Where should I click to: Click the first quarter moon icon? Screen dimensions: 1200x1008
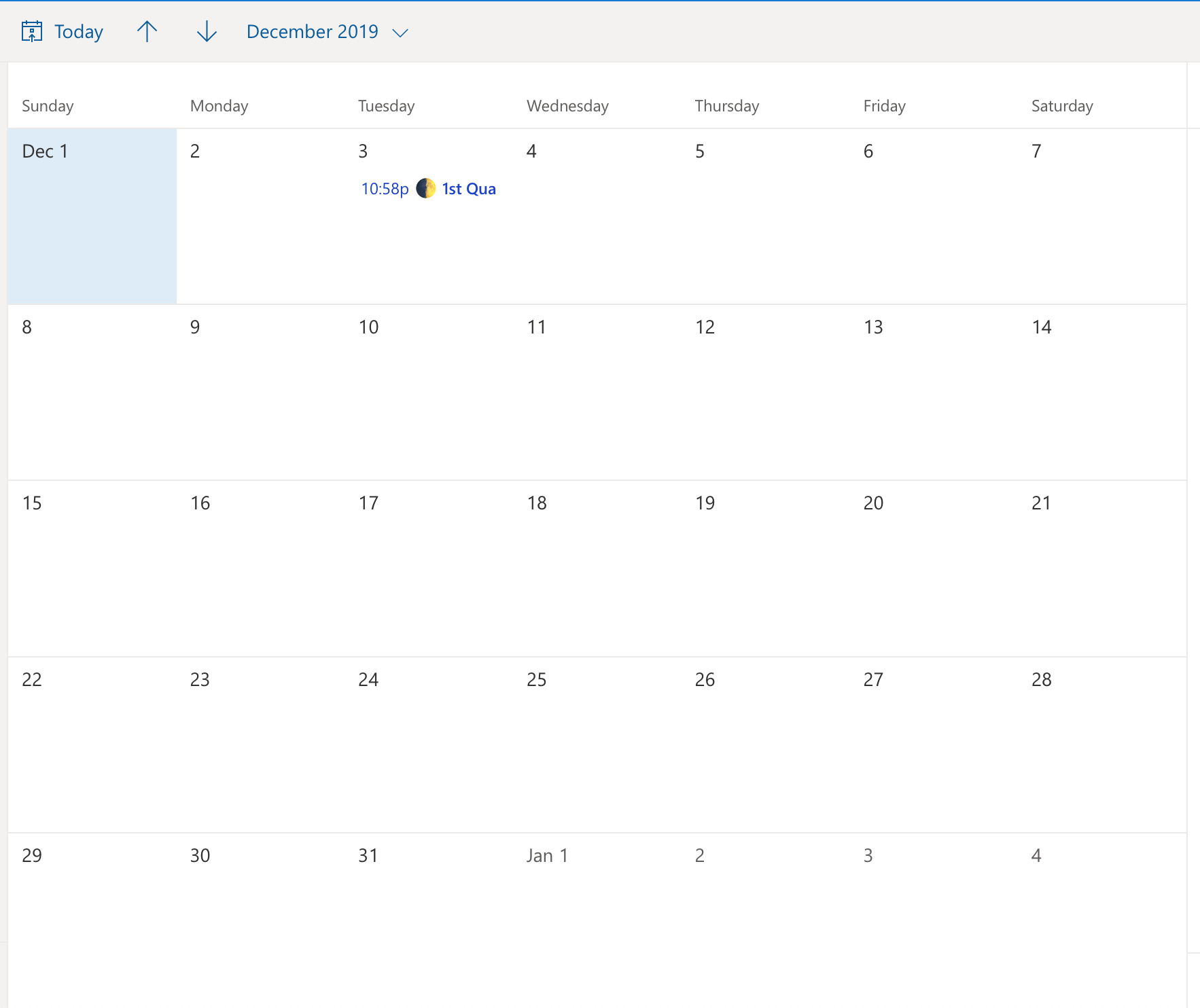[426, 188]
